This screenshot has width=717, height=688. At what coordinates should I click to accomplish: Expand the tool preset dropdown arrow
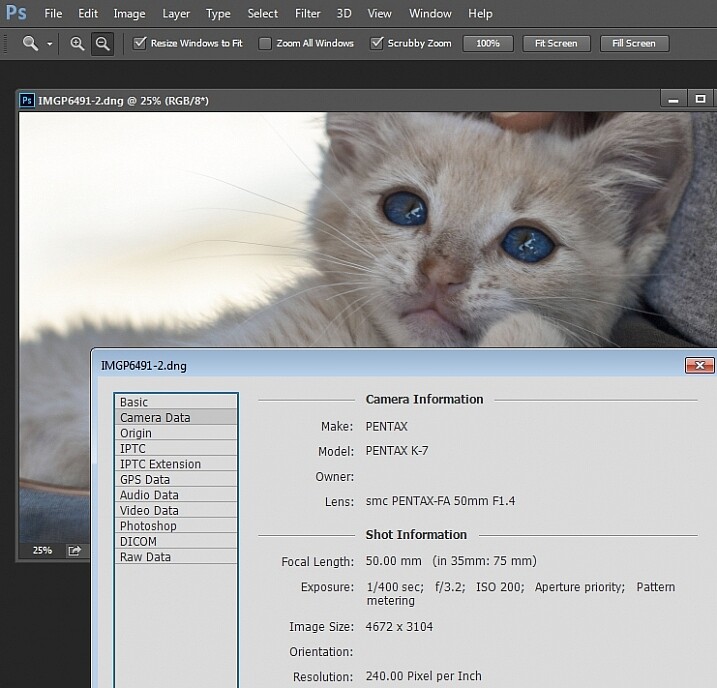tap(49, 44)
